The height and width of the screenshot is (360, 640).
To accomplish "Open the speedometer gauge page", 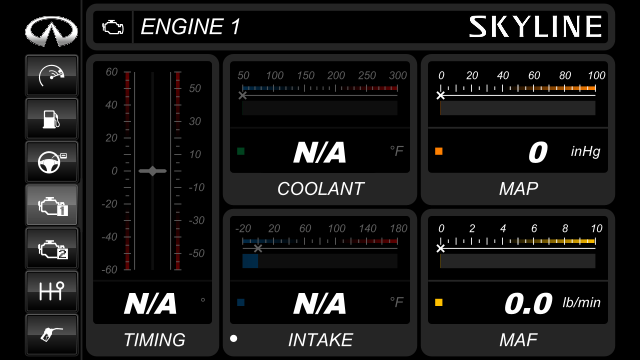I will point(51,76).
